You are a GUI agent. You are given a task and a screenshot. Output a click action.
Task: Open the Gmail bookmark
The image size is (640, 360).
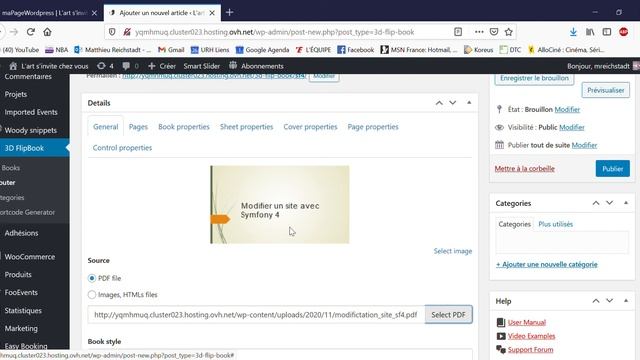coord(171,50)
